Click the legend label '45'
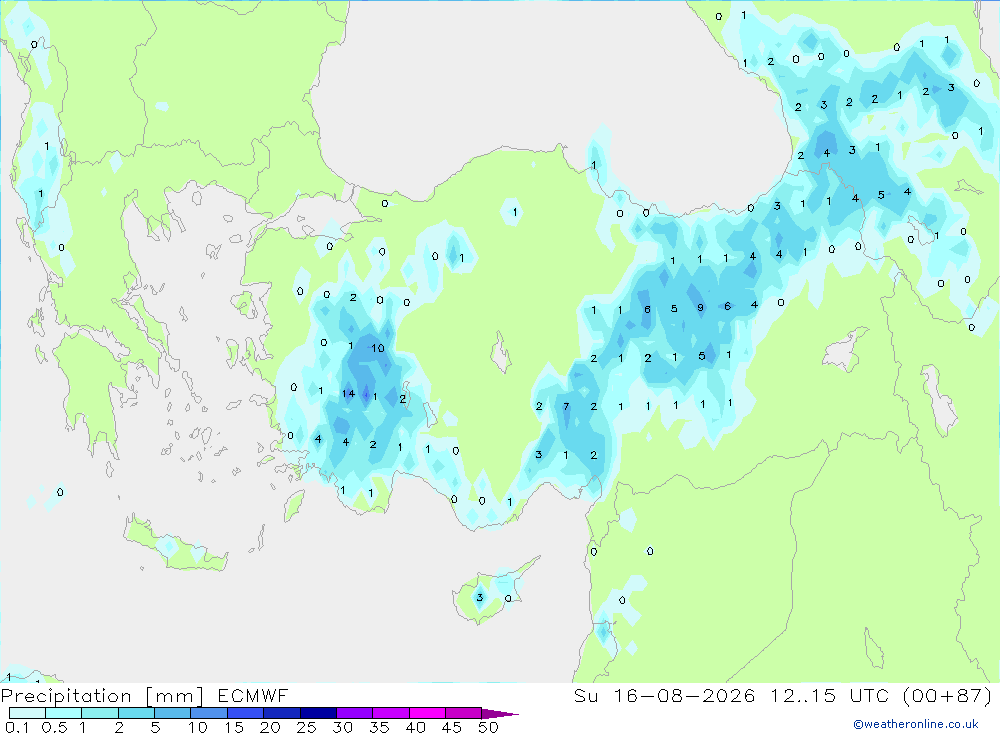This screenshot has height=733, width=1000. pos(452,727)
